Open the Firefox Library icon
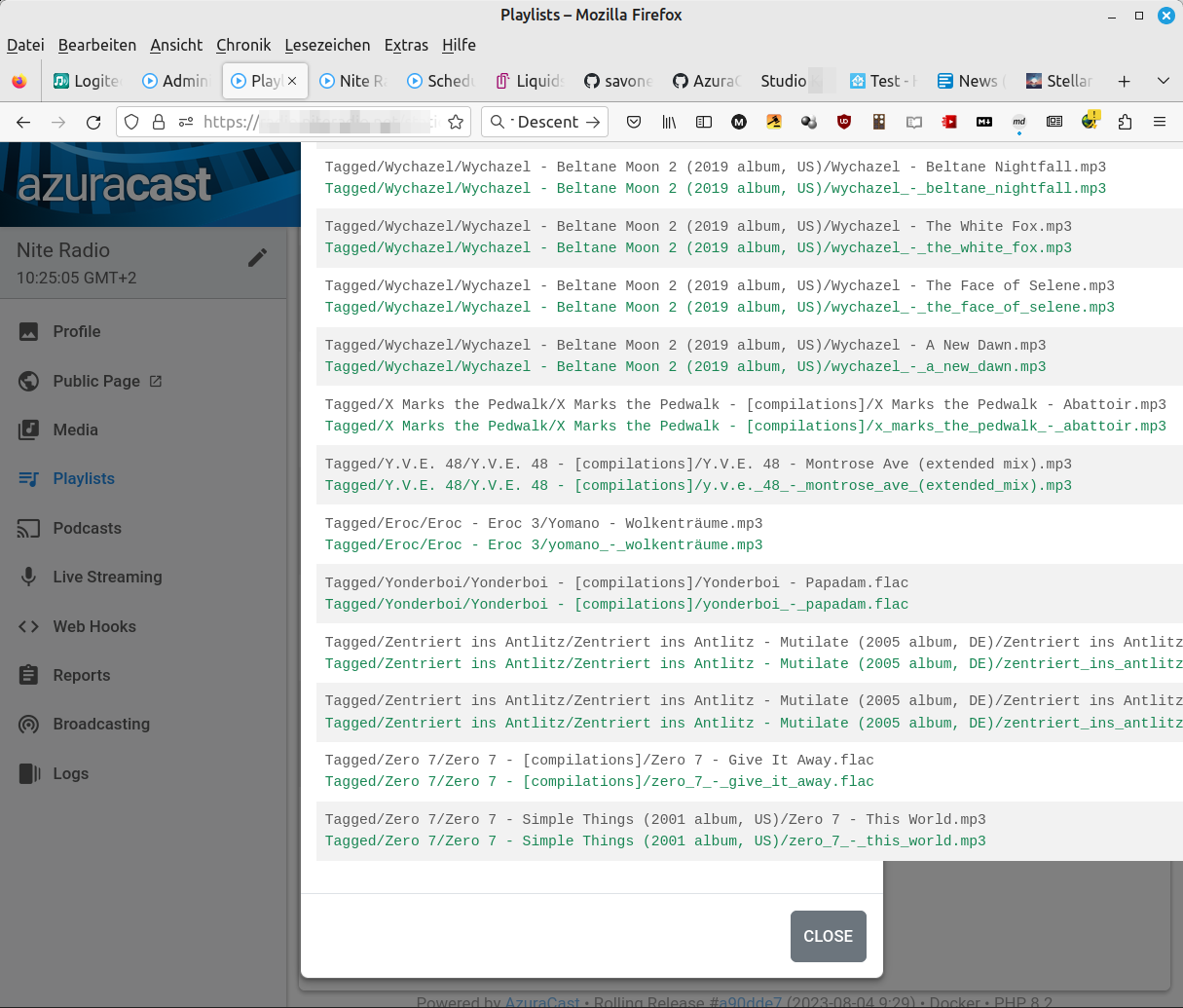The image size is (1183, 1008). pyautogui.click(x=669, y=122)
